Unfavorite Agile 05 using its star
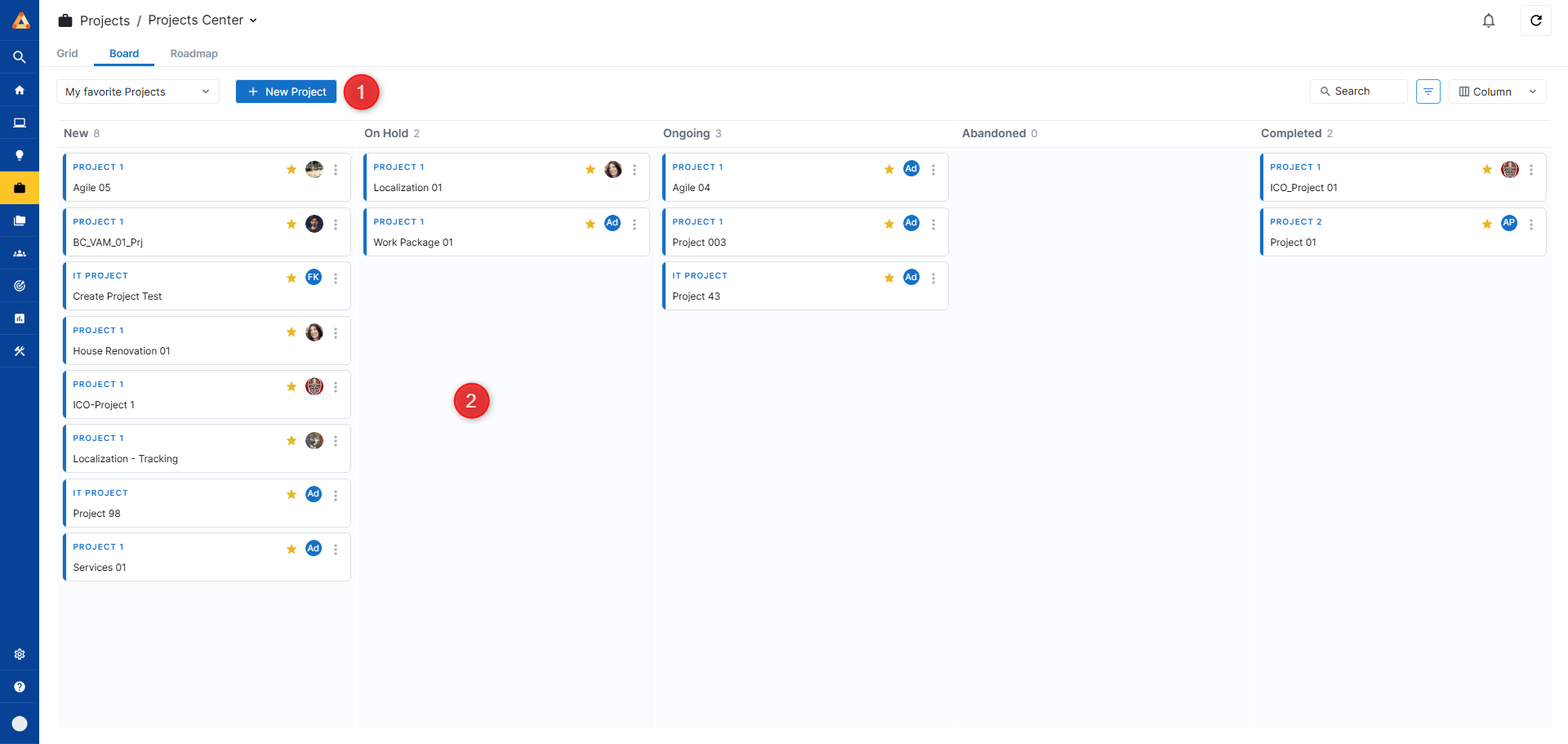1568x744 pixels. [x=292, y=170]
